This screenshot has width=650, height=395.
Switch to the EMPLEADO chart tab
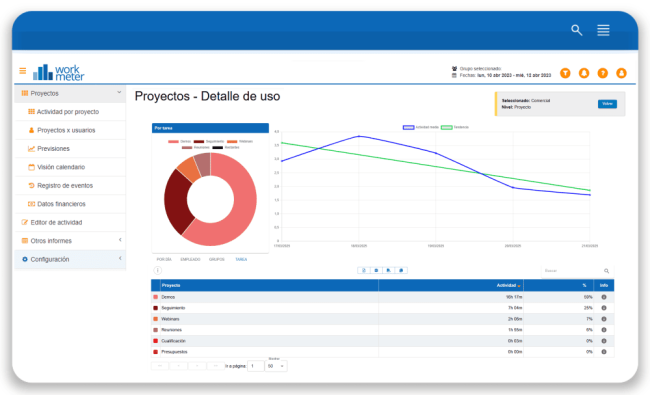[190, 259]
